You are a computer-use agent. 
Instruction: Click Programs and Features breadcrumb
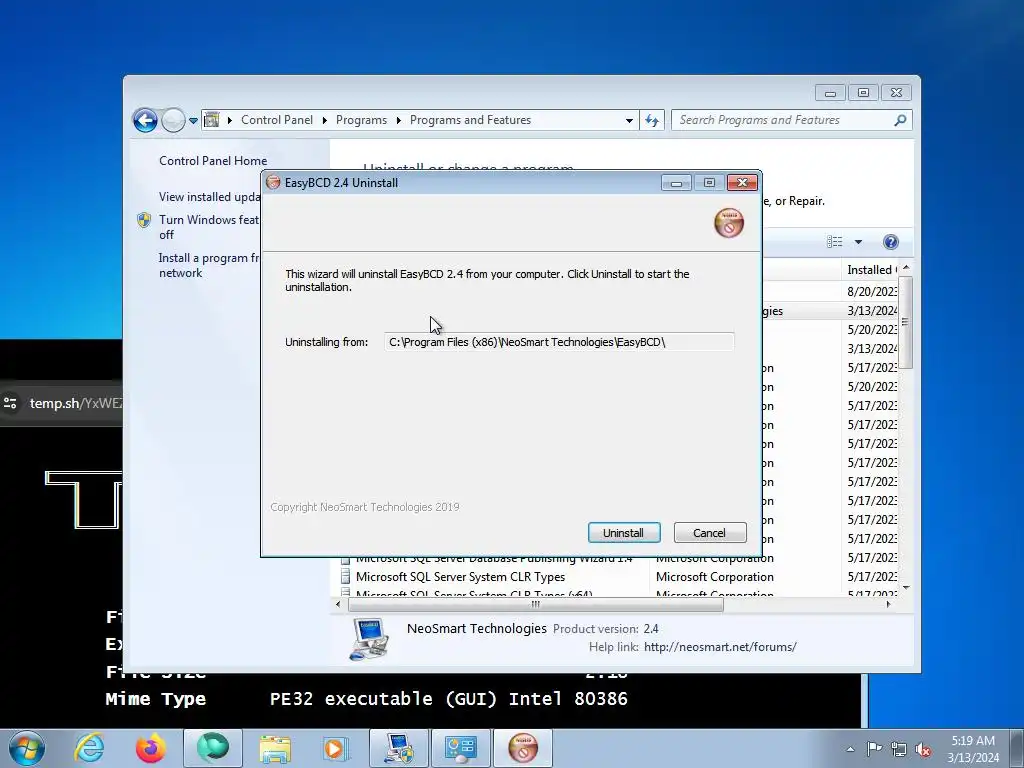(470, 120)
